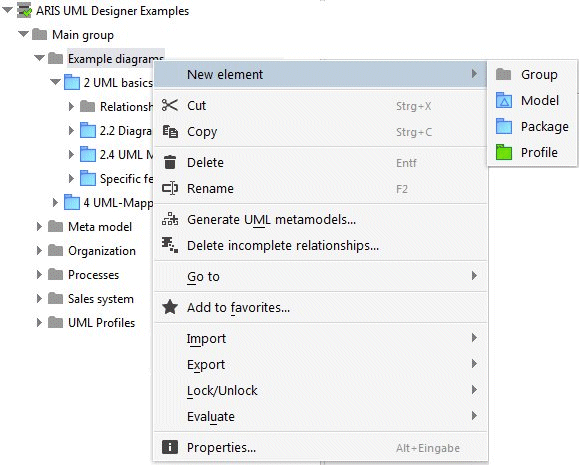Screen dimensions: 579x465
Task: Collapse the Main group node
Action: point(23,34)
